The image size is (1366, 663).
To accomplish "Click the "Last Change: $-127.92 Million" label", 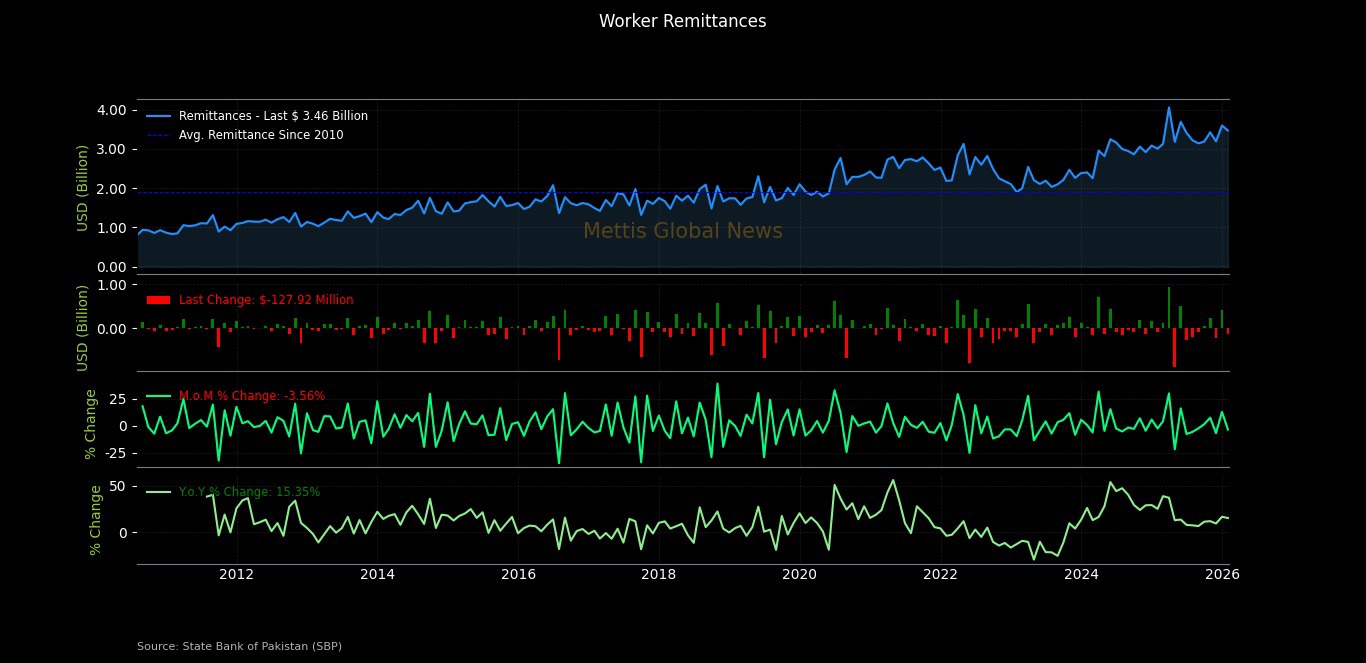I will pos(266,300).
